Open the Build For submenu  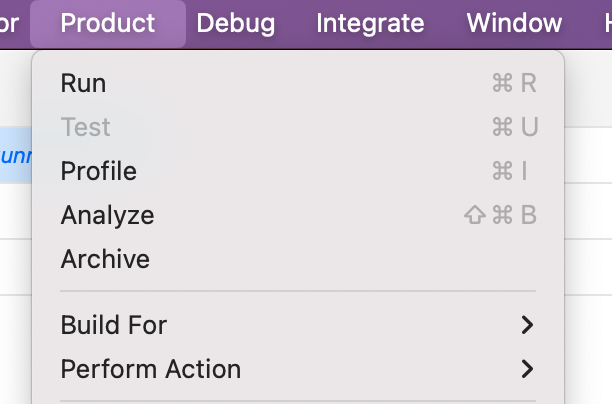coord(298,325)
